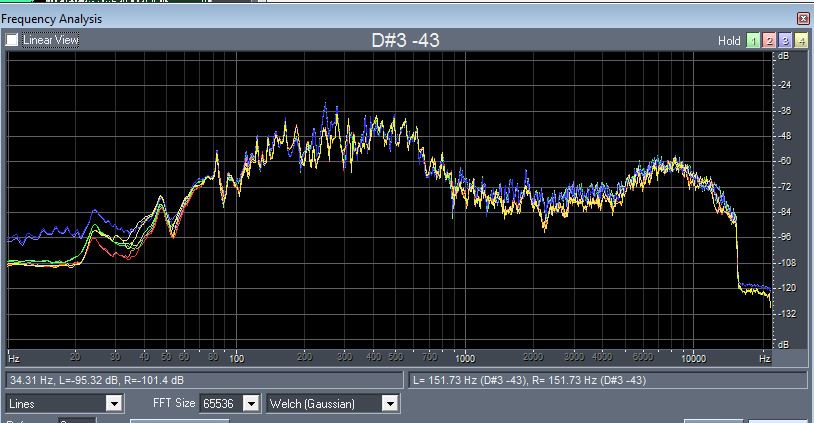
Task: Click the 34.31 Hz cursor status field
Action: tap(204, 380)
